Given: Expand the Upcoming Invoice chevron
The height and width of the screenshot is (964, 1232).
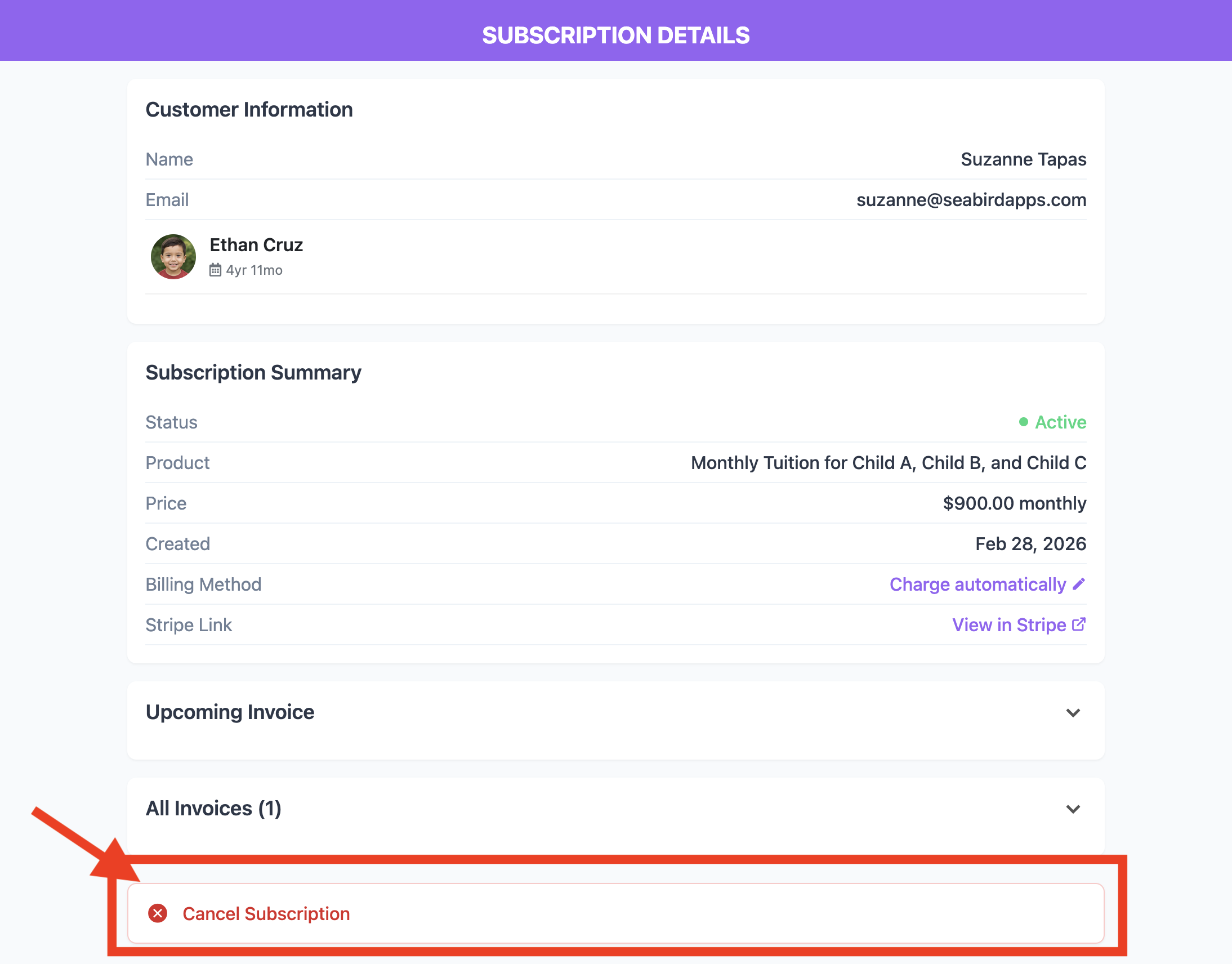Looking at the screenshot, I should 1073,712.
